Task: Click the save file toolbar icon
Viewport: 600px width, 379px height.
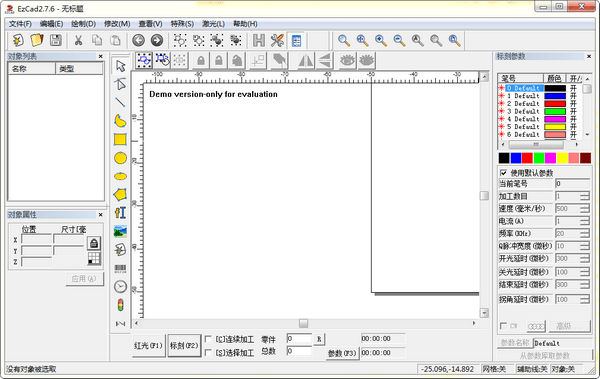Action: [x=56, y=40]
